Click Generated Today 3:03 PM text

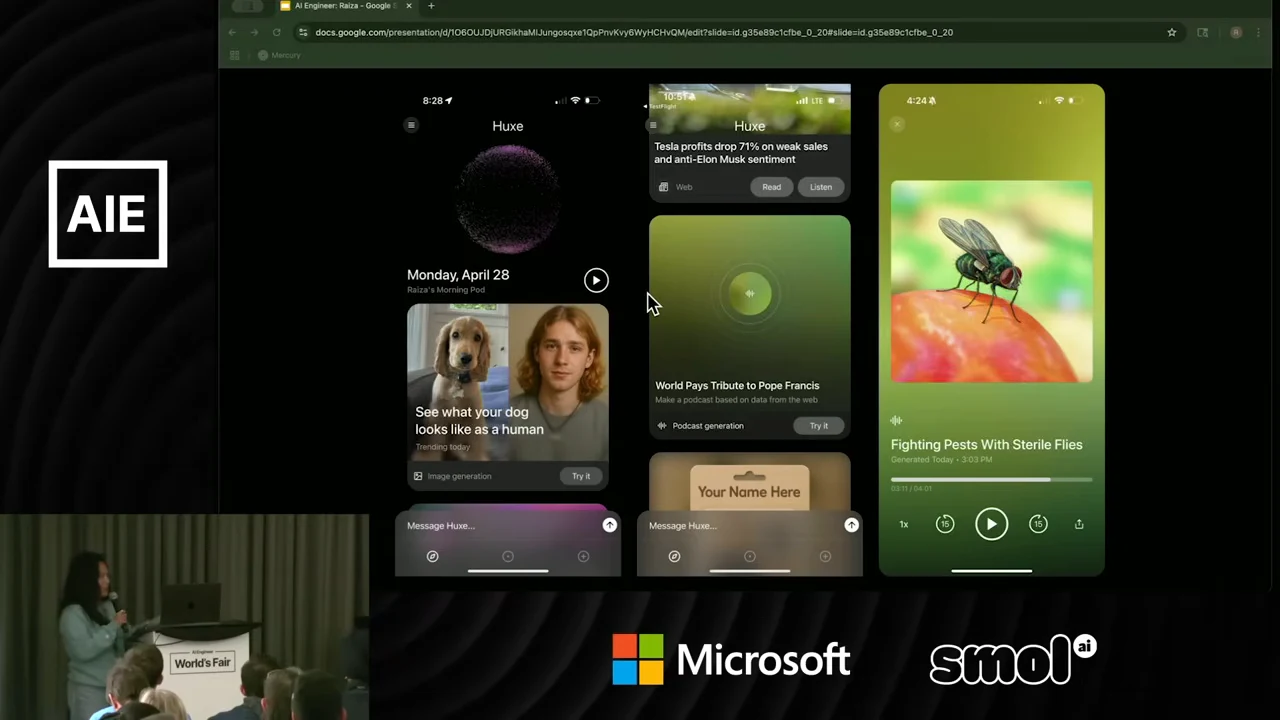point(941,460)
